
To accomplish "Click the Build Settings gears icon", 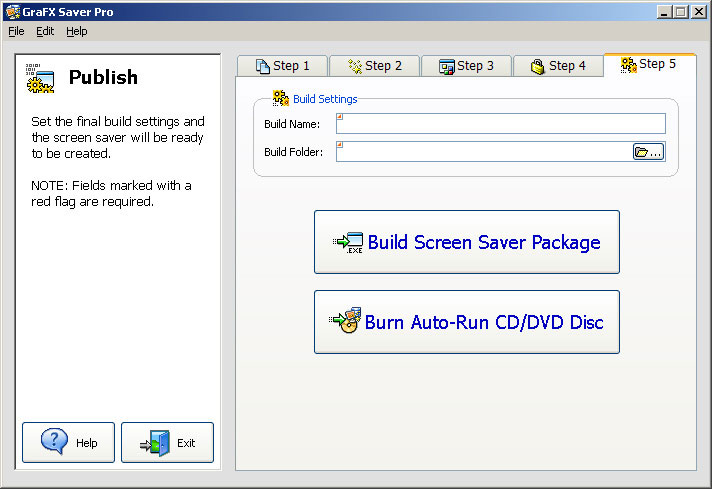I will pos(281,98).
